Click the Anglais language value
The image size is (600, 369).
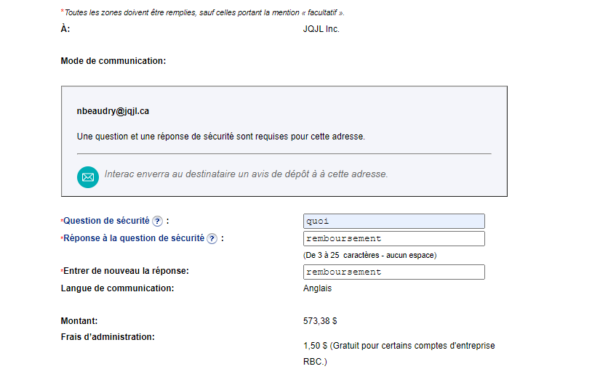[317, 288]
